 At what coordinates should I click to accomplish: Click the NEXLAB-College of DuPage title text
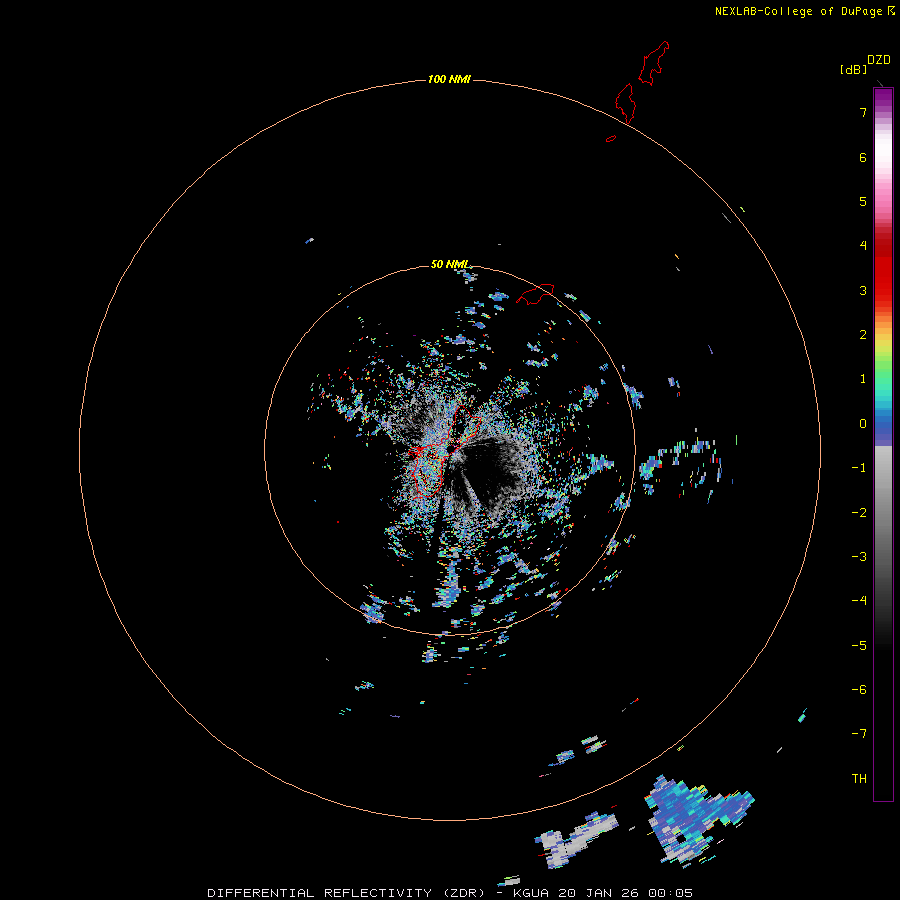(798, 11)
